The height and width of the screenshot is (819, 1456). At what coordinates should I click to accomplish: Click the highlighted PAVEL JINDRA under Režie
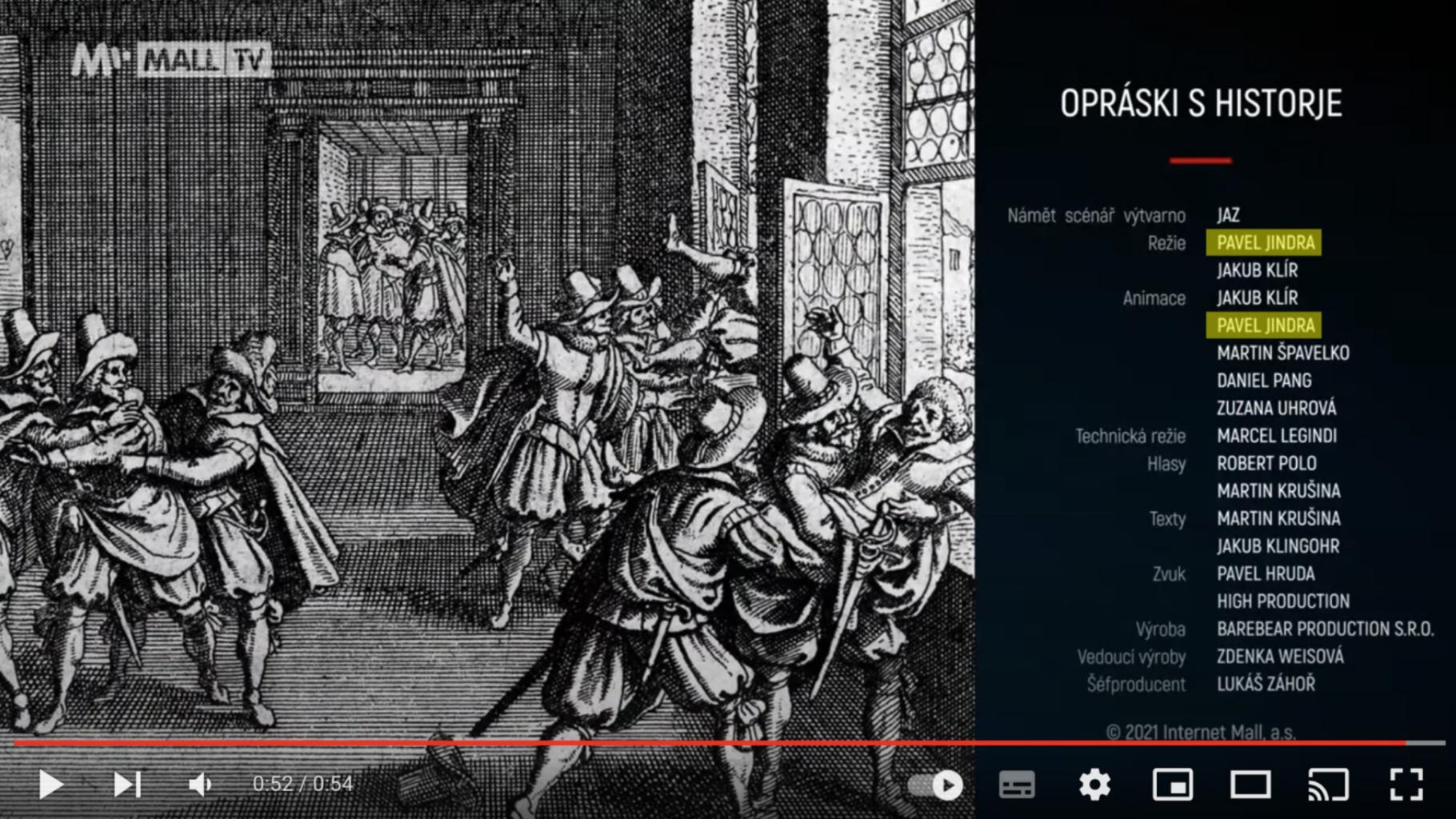coord(1264,242)
